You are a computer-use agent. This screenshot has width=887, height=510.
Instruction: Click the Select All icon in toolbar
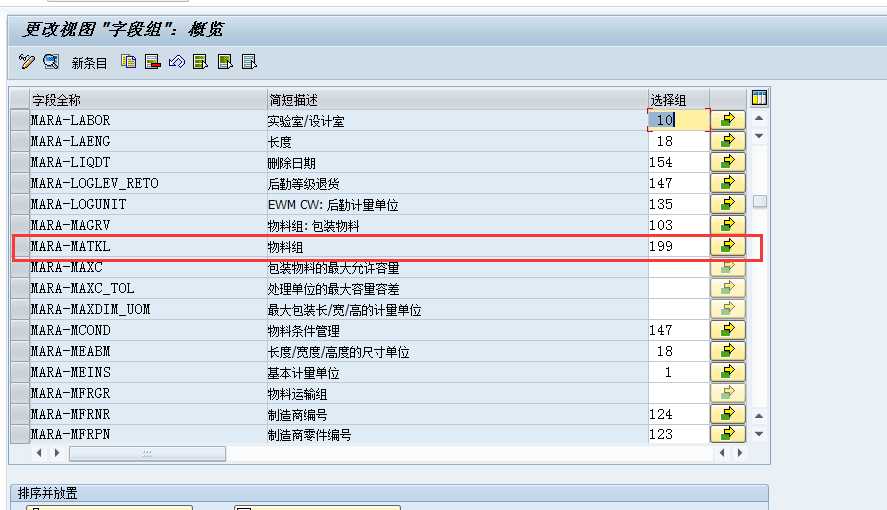[x=200, y=62]
